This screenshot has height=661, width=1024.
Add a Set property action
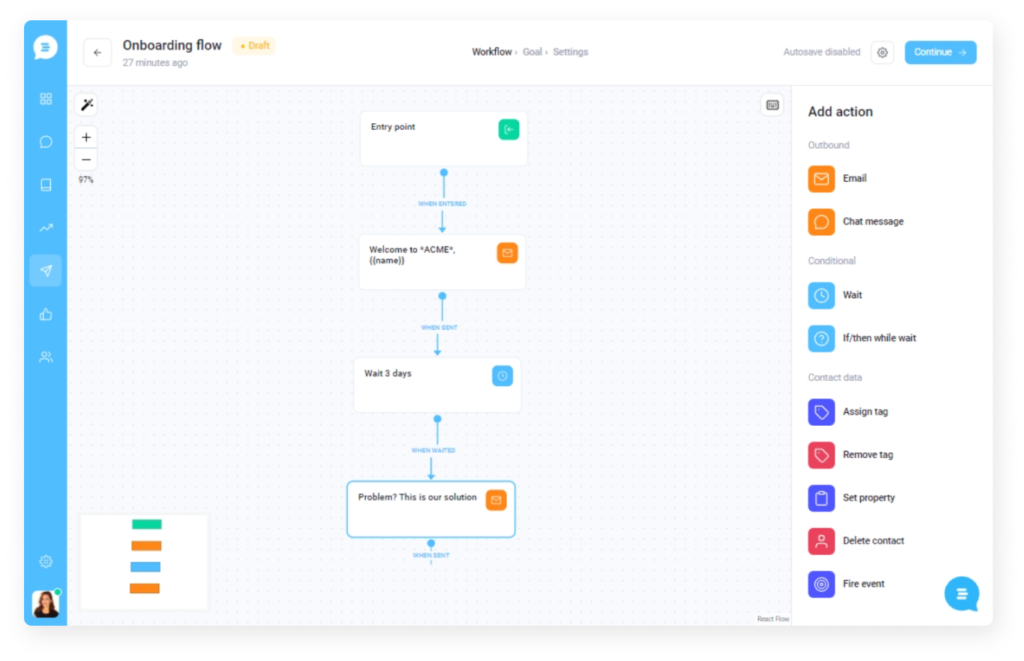coord(852,498)
